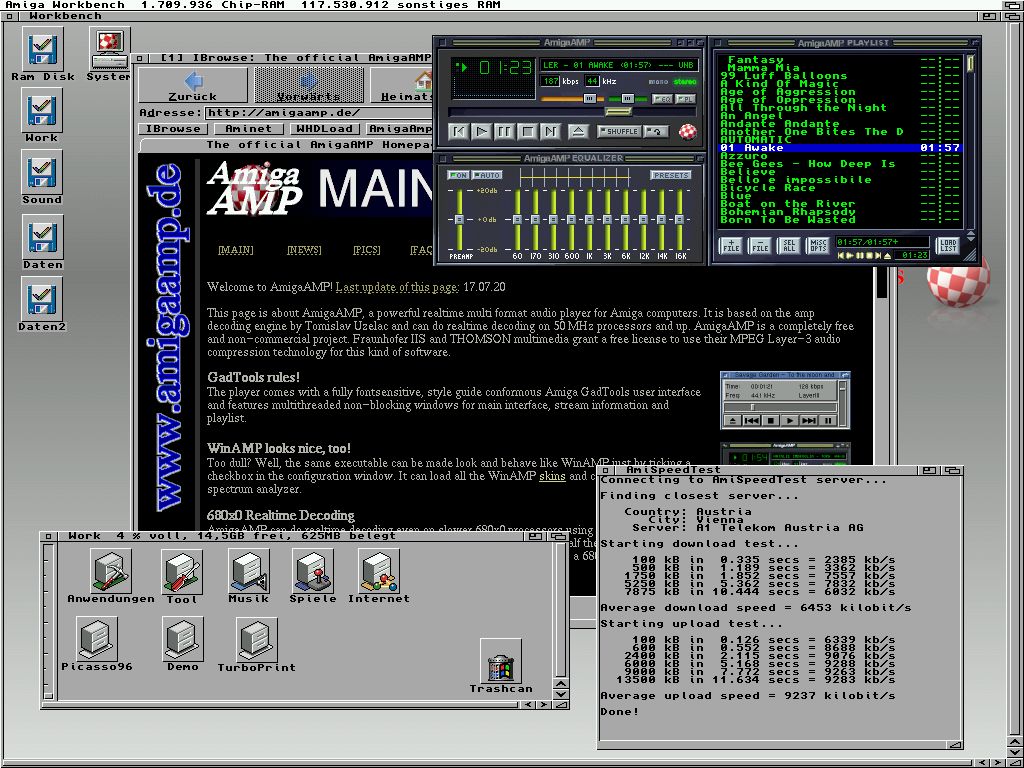This screenshot has height=768, width=1024.
Task: Open the Musik drawer
Action: 248,571
